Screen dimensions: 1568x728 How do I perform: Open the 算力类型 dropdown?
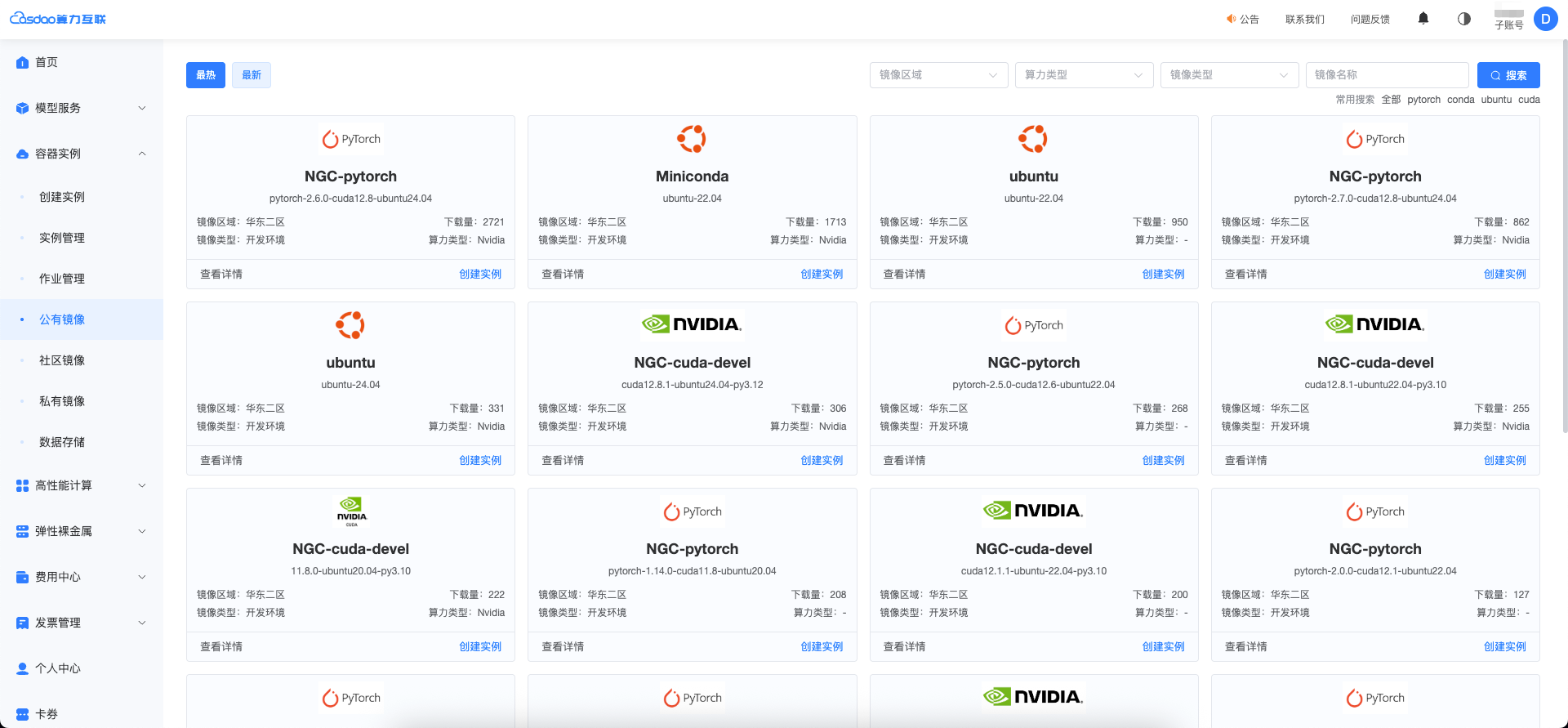click(x=1085, y=75)
